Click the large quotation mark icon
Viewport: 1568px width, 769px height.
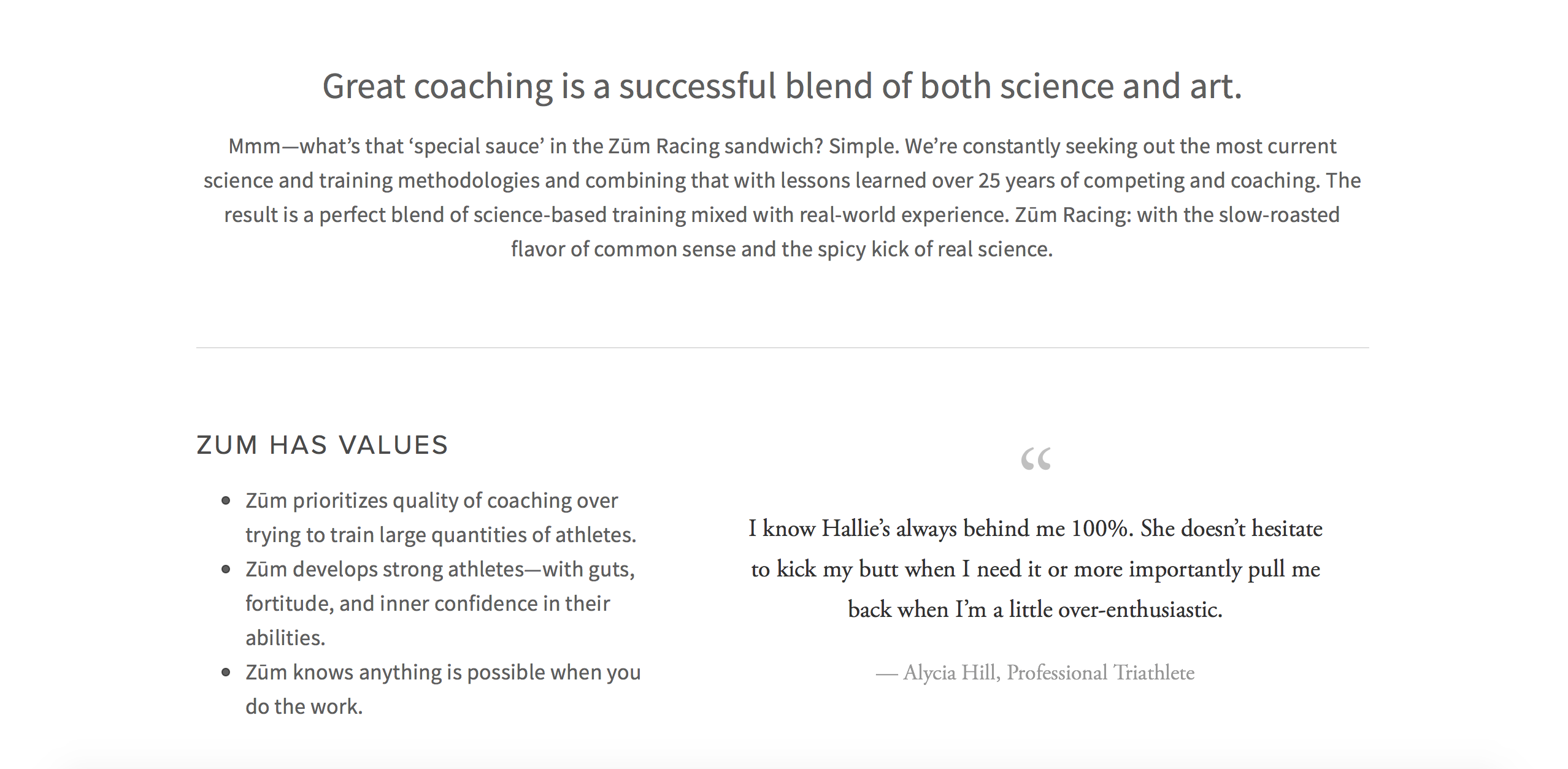point(1036,459)
